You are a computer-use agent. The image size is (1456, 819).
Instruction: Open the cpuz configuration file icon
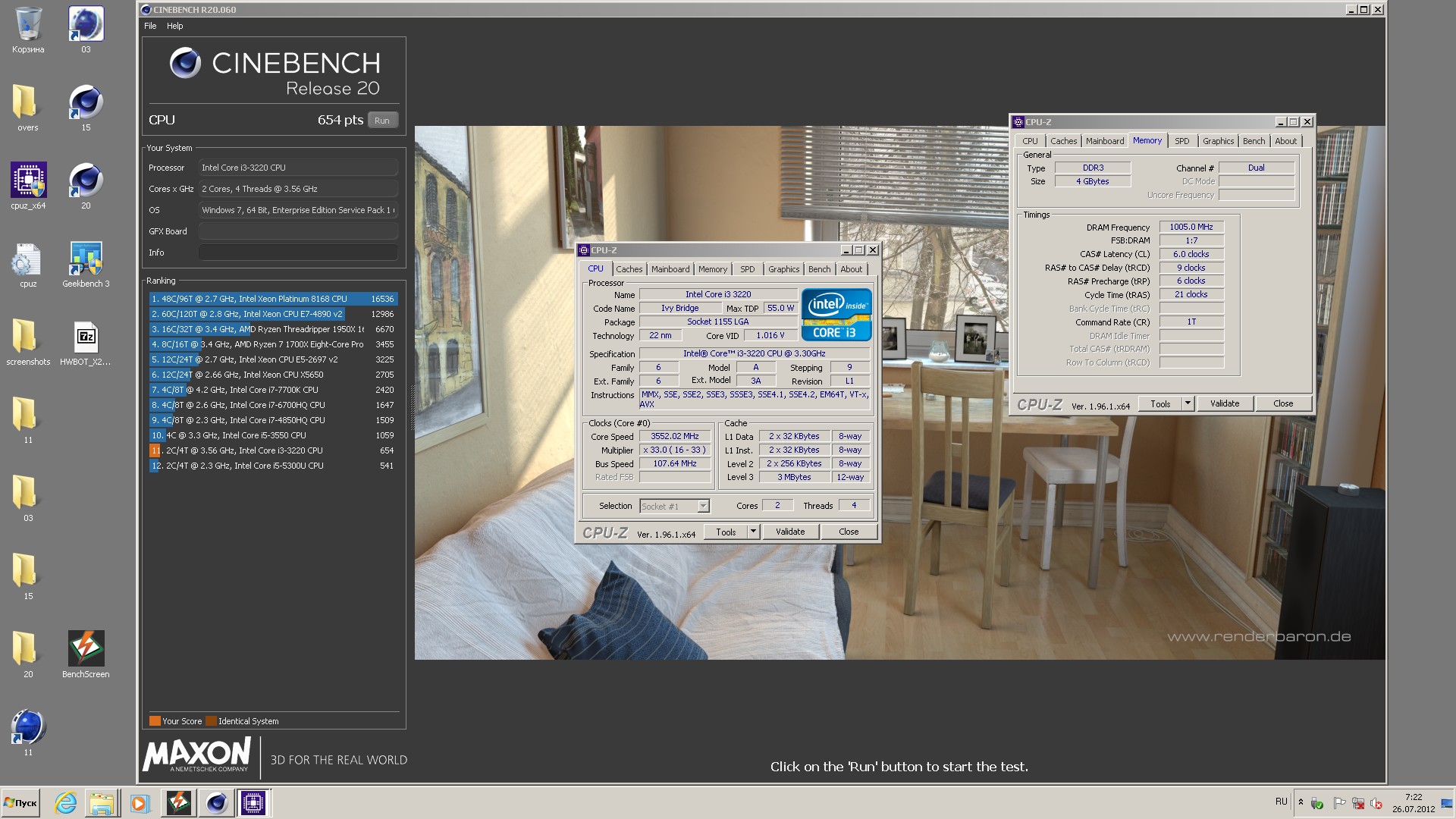tap(28, 265)
